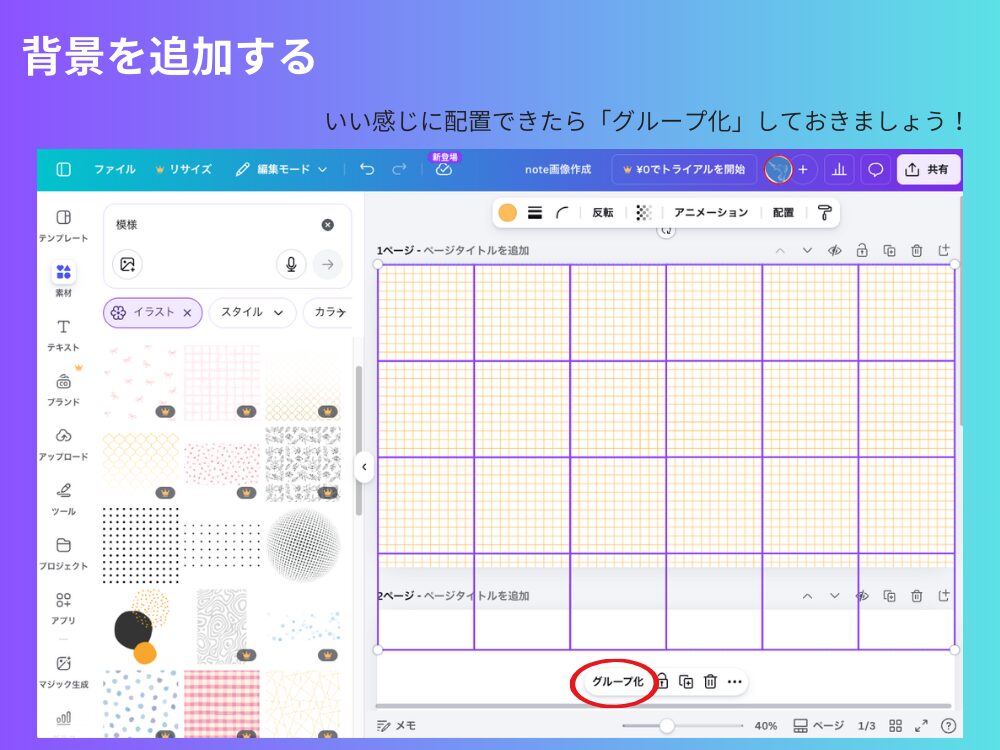Expand the スタイル dropdown filter
1000x750 pixels.
(252, 312)
